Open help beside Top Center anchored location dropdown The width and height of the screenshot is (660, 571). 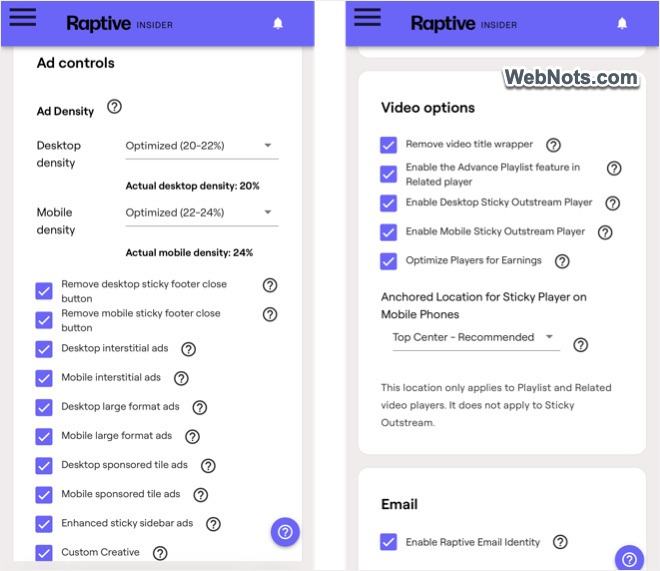(580, 345)
